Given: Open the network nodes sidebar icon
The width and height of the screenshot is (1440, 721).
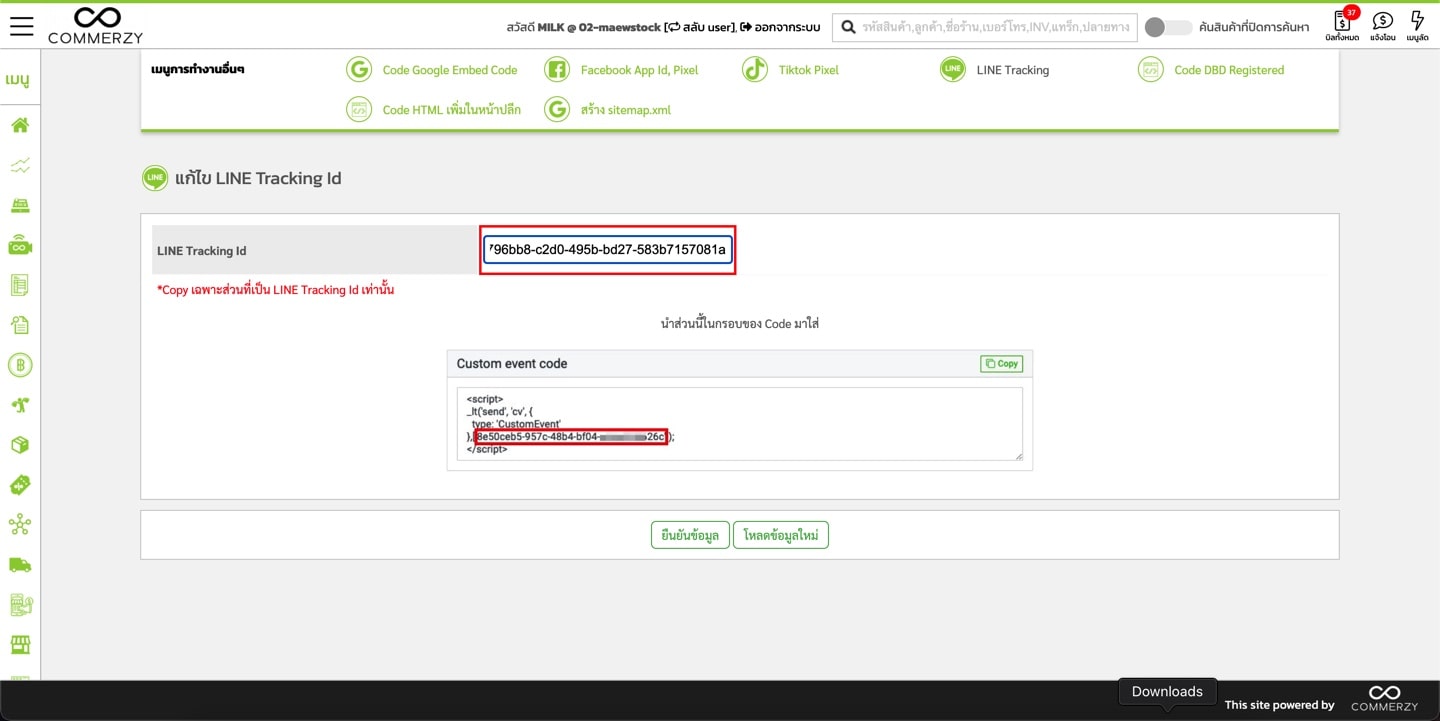Looking at the screenshot, I should tap(20, 525).
